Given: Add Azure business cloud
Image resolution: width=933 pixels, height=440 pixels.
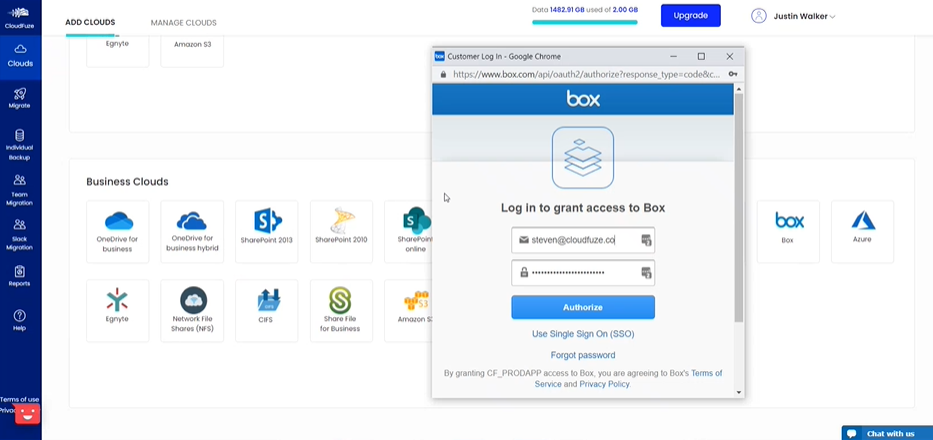Looking at the screenshot, I should point(862,232).
